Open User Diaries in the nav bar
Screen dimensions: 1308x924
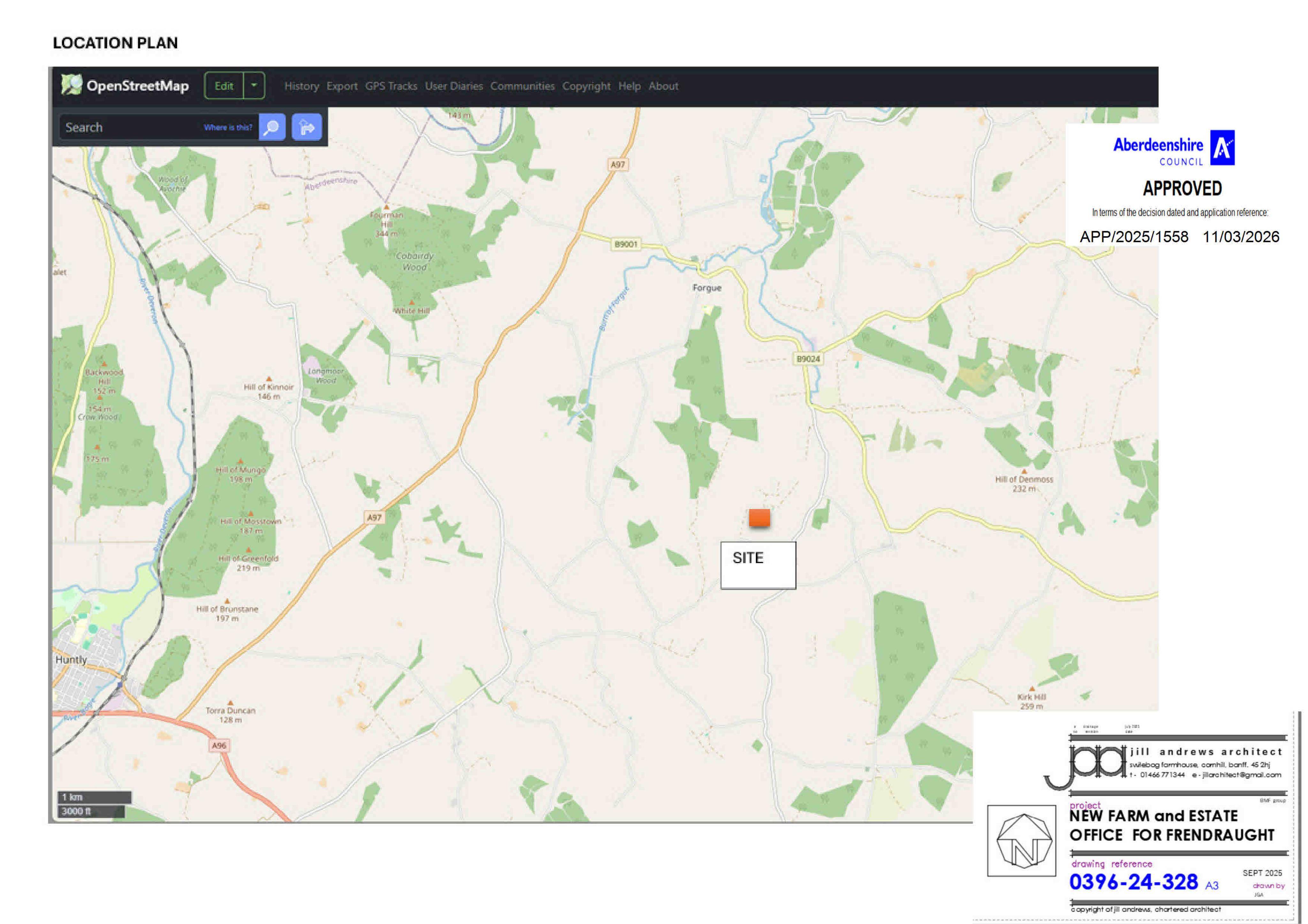(453, 86)
